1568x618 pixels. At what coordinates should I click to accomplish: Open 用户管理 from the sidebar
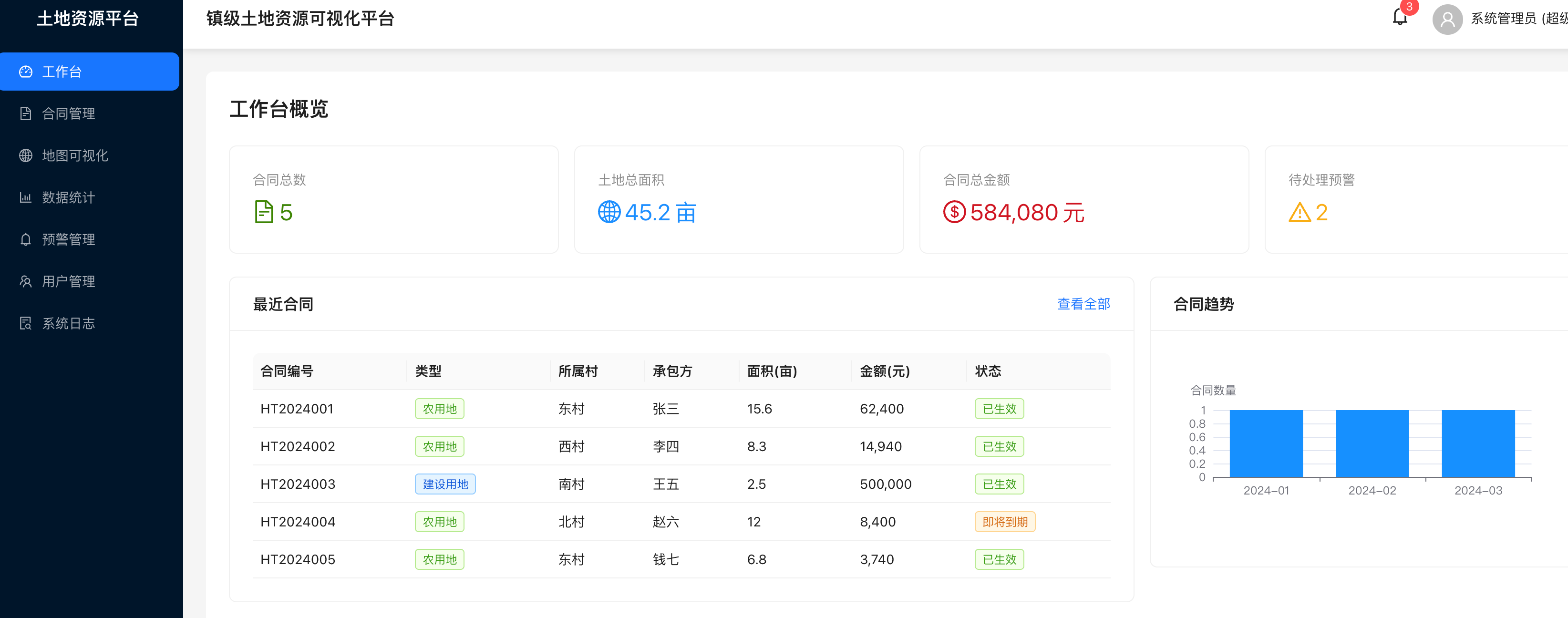click(68, 281)
